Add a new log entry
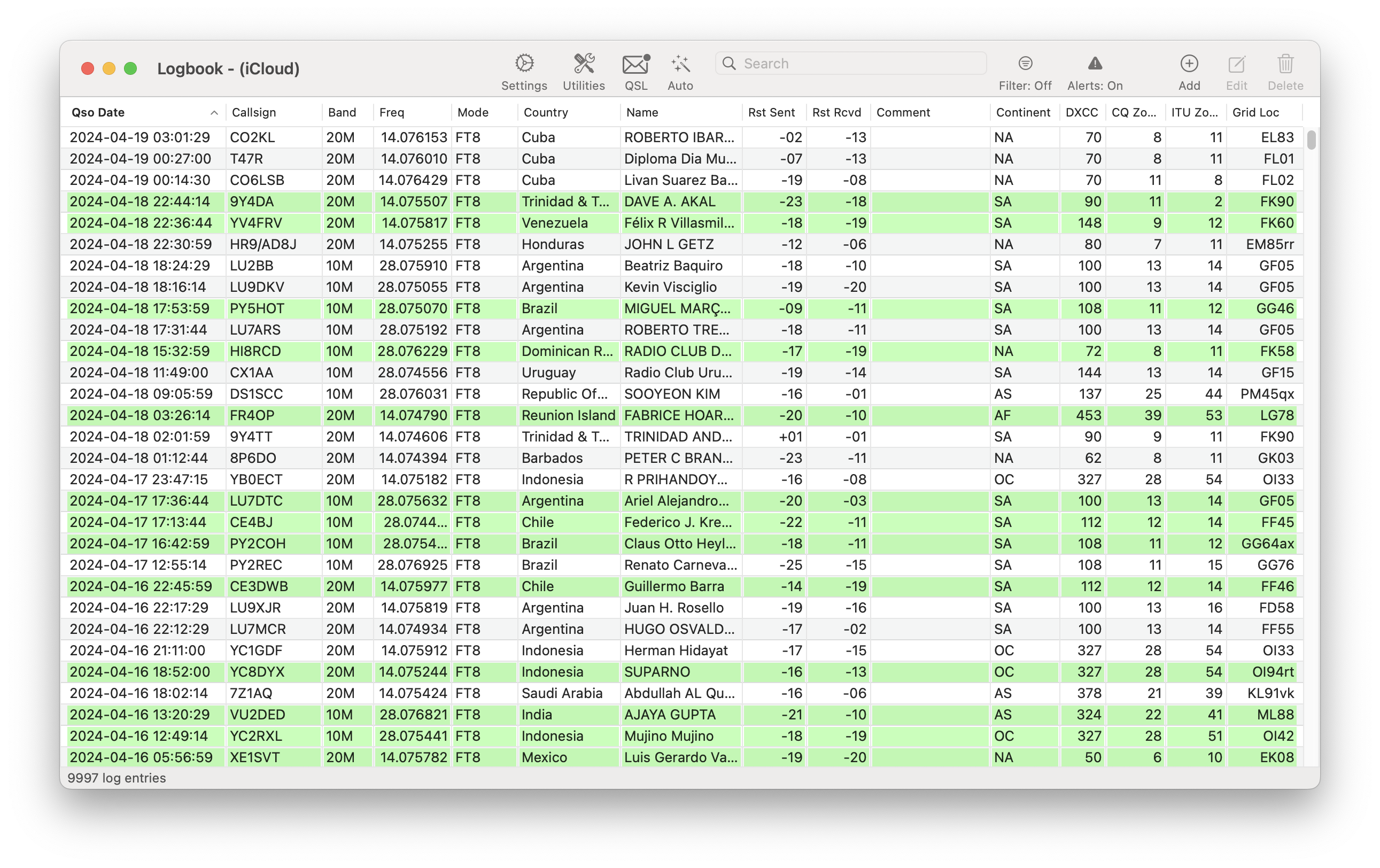The image size is (1380, 868). (1189, 63)
